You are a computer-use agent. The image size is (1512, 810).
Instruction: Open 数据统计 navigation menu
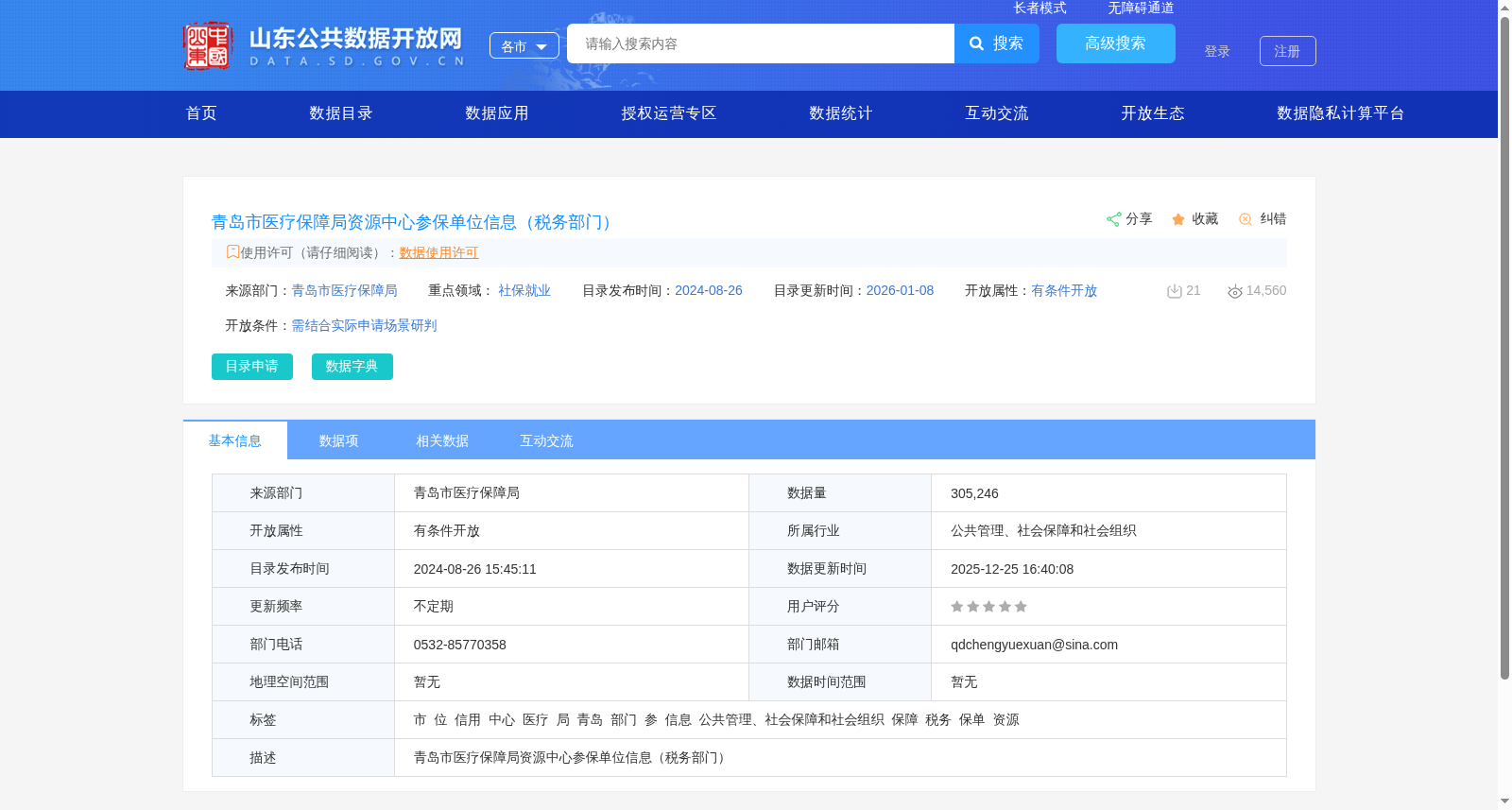pos(841,113)
